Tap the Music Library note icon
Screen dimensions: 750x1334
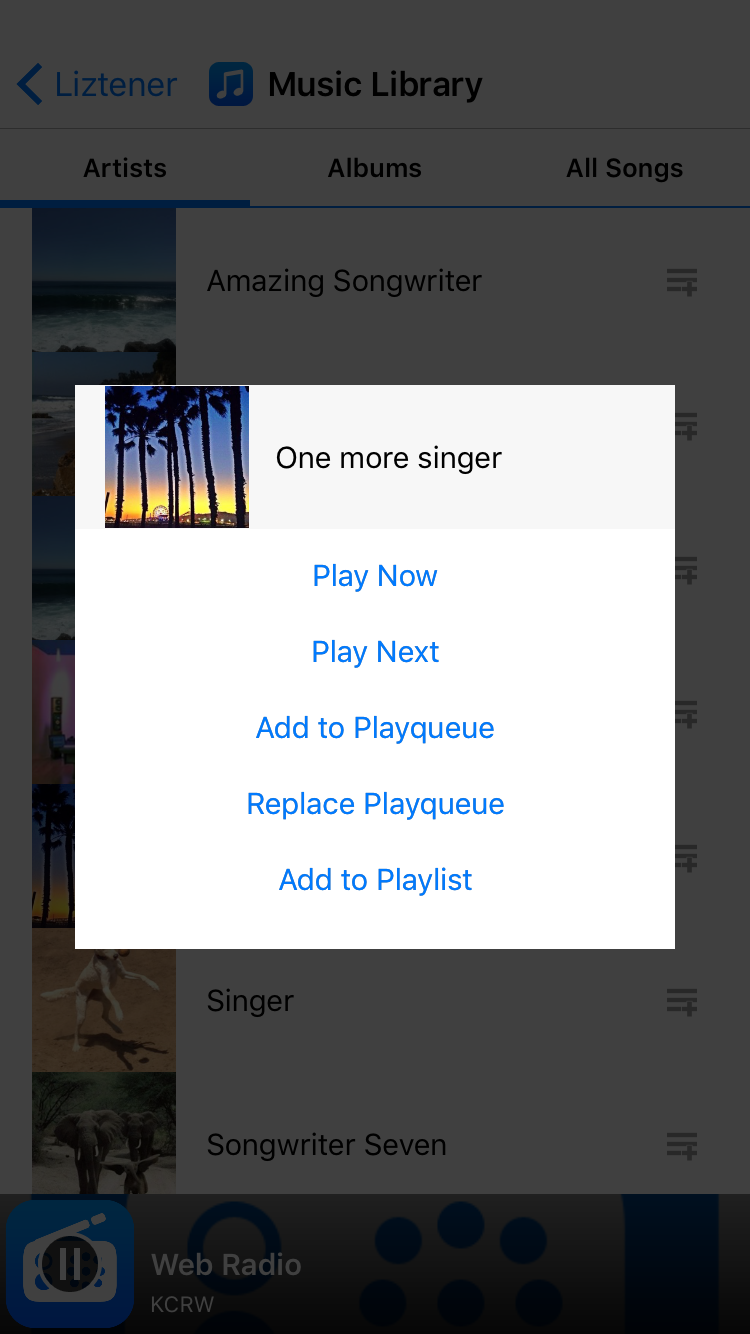pyautogui.click(x=231, y=85)
